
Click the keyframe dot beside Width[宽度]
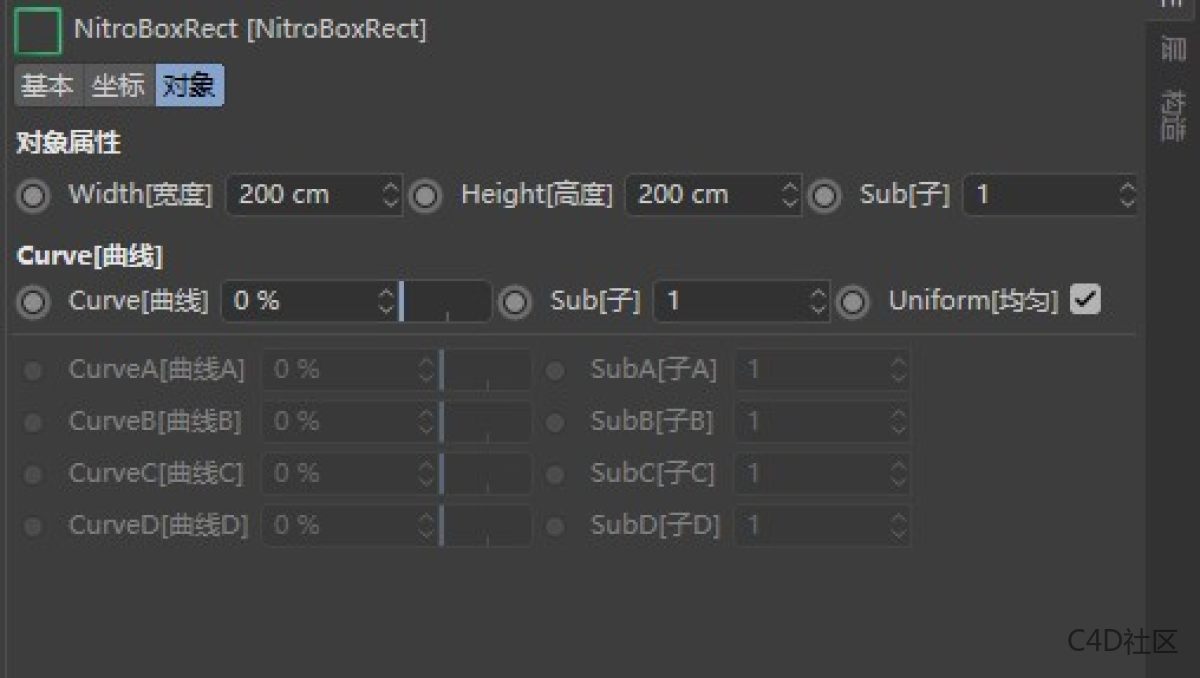pyautogui.click(x=33, y=196)
